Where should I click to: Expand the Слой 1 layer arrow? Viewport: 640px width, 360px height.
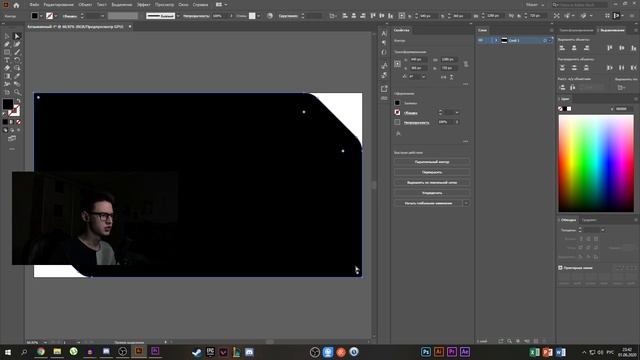click(x=497, y=40)
